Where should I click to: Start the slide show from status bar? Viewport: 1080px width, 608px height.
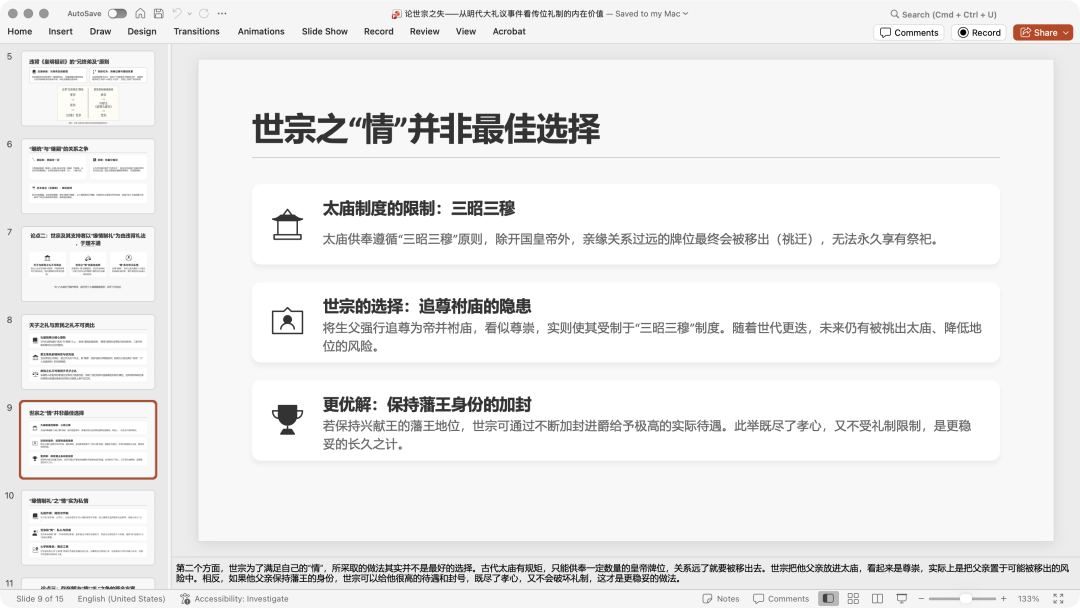(x=902, y=598)
